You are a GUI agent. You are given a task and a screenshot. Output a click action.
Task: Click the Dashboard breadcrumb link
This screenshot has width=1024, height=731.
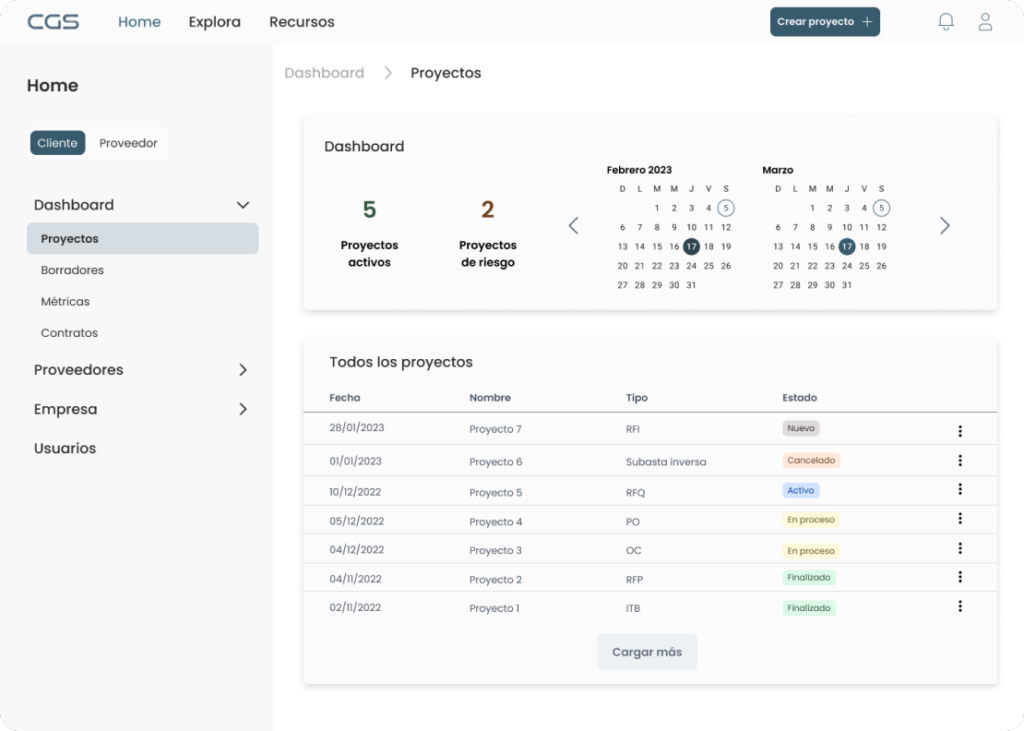point(324,73)
